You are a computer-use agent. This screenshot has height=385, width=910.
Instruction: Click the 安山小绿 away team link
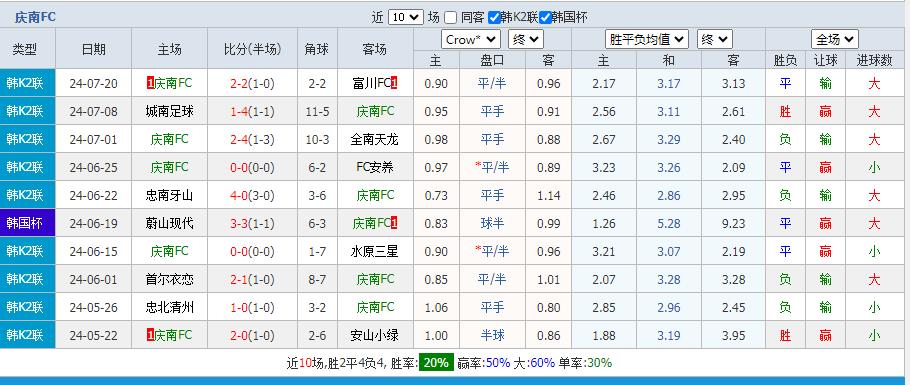(x=375, y=335)
